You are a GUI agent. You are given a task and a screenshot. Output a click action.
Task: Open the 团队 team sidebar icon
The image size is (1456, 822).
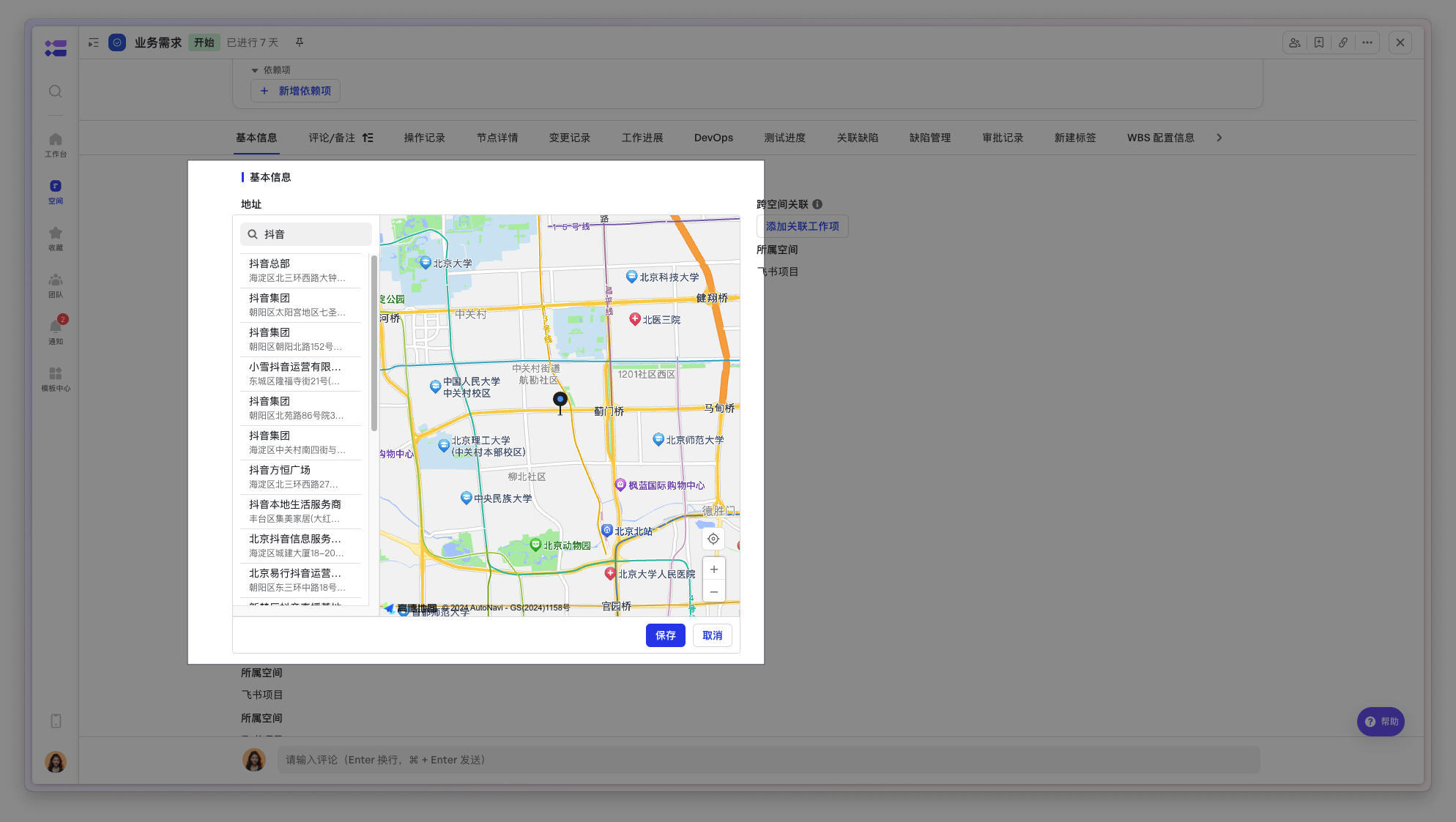click(56, 285)
